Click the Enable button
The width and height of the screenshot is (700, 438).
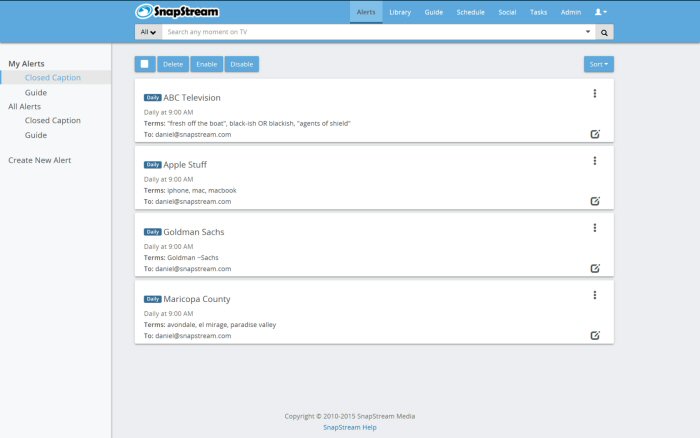coord(207,64)
